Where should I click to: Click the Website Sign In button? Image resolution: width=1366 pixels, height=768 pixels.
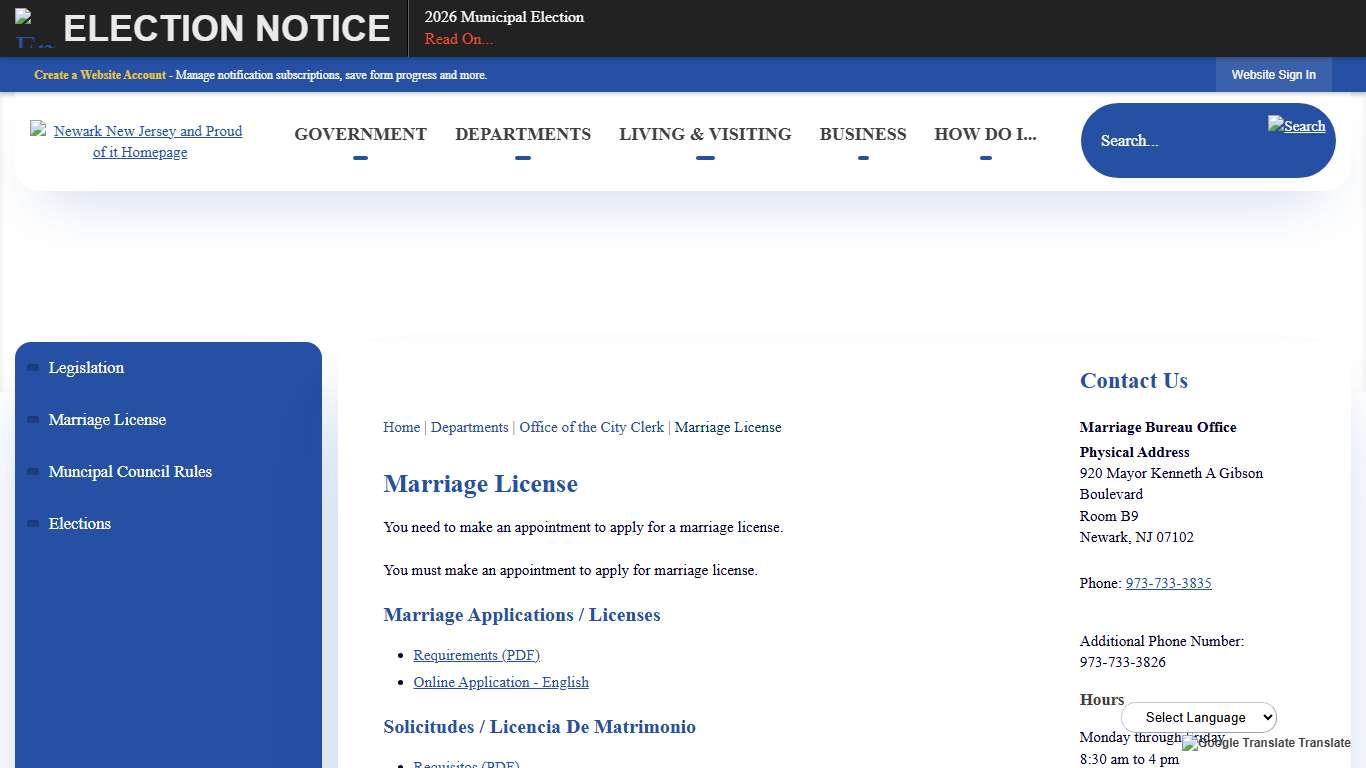tap(1273, 74)
